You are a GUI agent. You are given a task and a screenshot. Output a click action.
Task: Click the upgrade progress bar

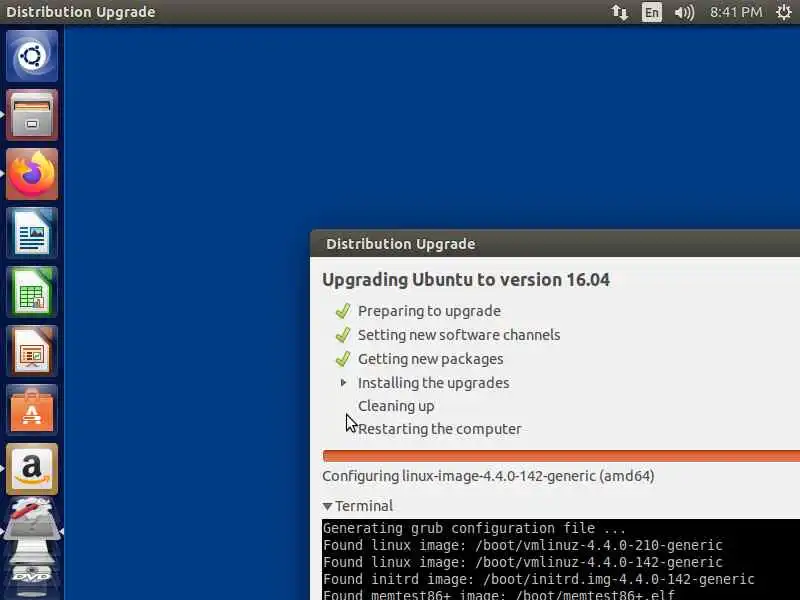coord(561,456)
